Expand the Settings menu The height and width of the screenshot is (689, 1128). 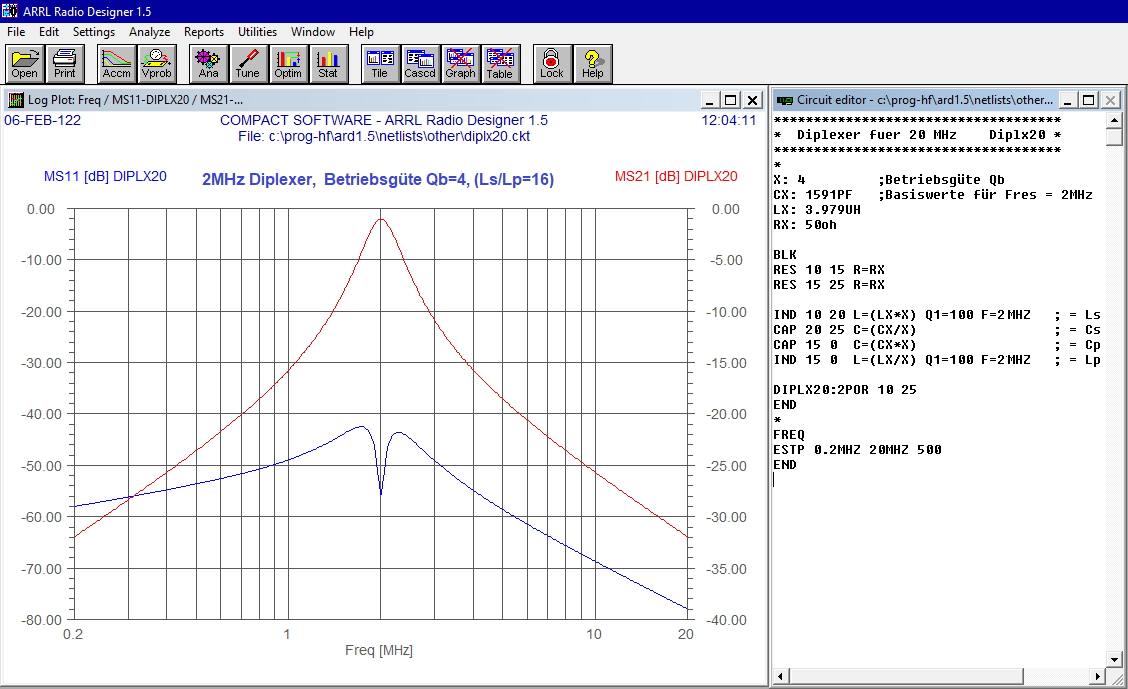pyautogui.click(x=94, y=32)
